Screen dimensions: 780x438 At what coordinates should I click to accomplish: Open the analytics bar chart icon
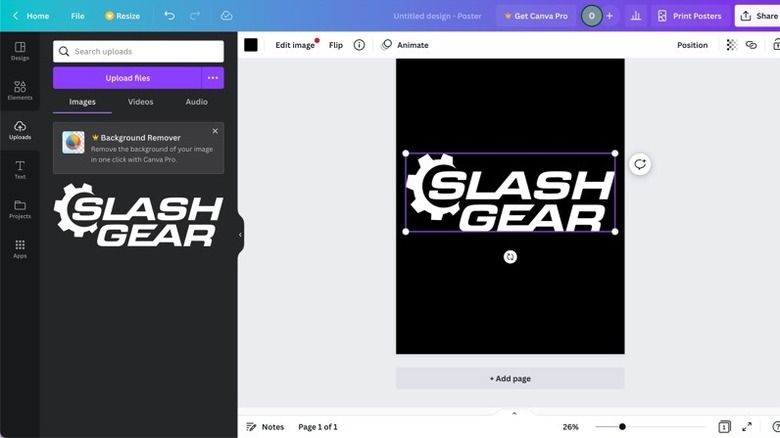636,16
